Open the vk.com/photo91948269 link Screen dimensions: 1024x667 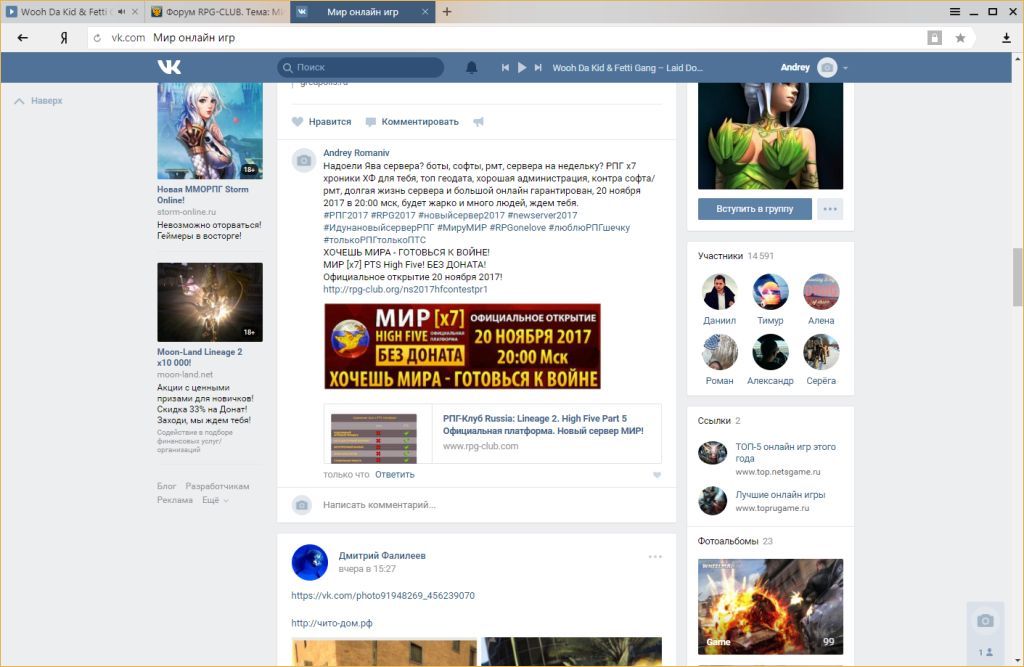[x=383, y=595]
